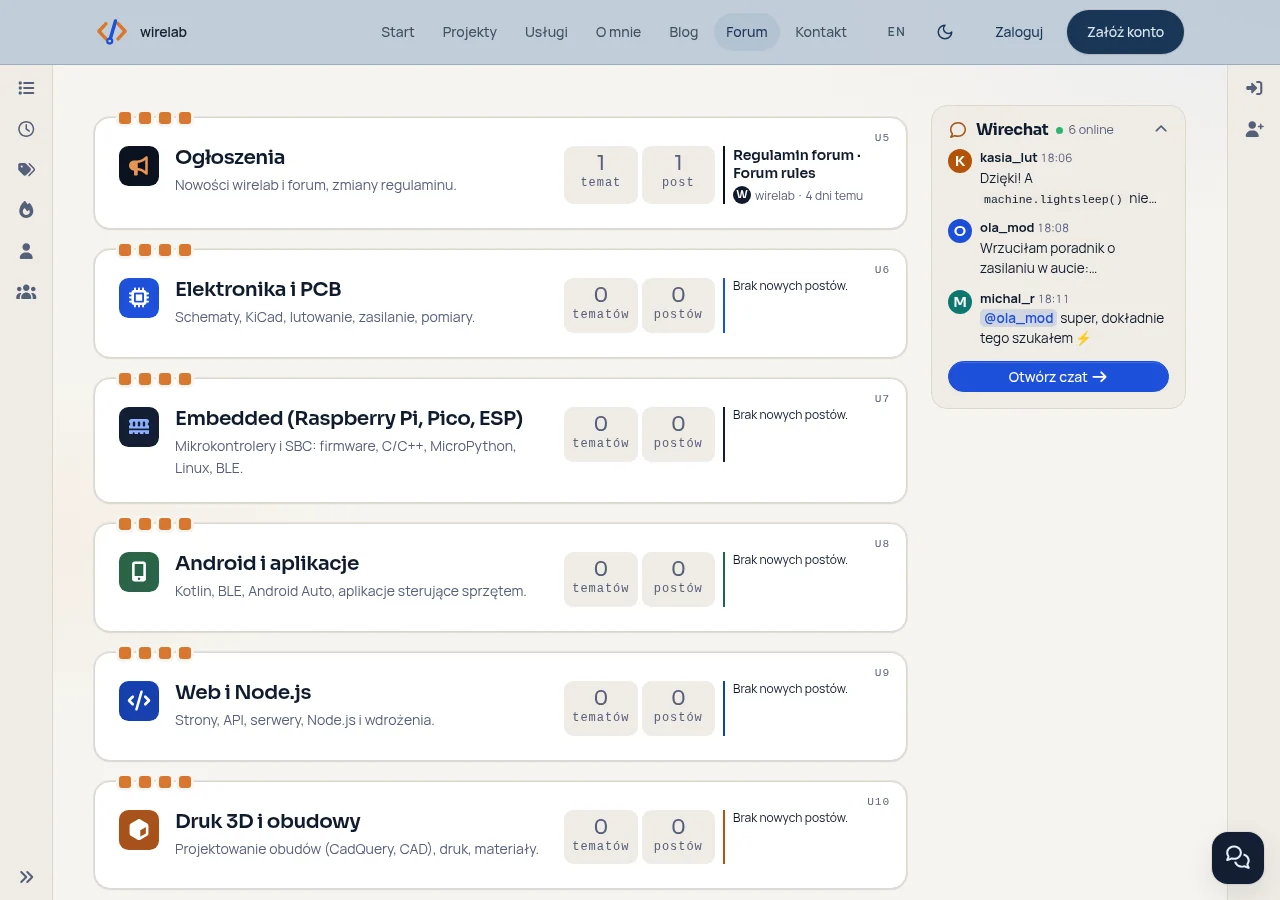Toggle dark mode with the moon icon
This screenshot has width=1280, height=900.
coord(945,32)
